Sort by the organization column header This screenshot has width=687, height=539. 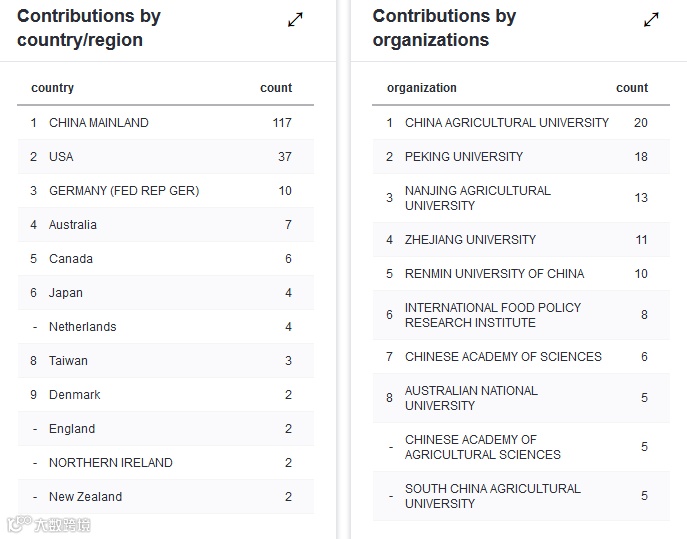pyautogui.click(x=422, y=88)
